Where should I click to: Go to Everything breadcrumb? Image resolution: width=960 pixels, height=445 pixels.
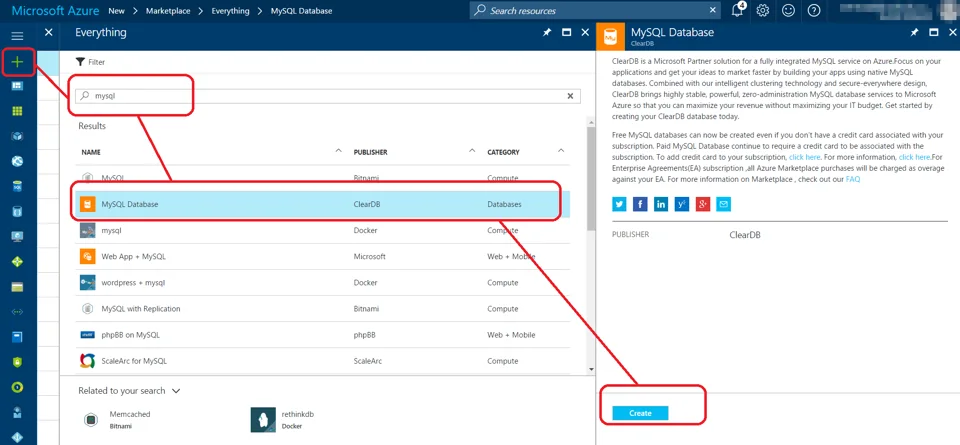(230, 11)
